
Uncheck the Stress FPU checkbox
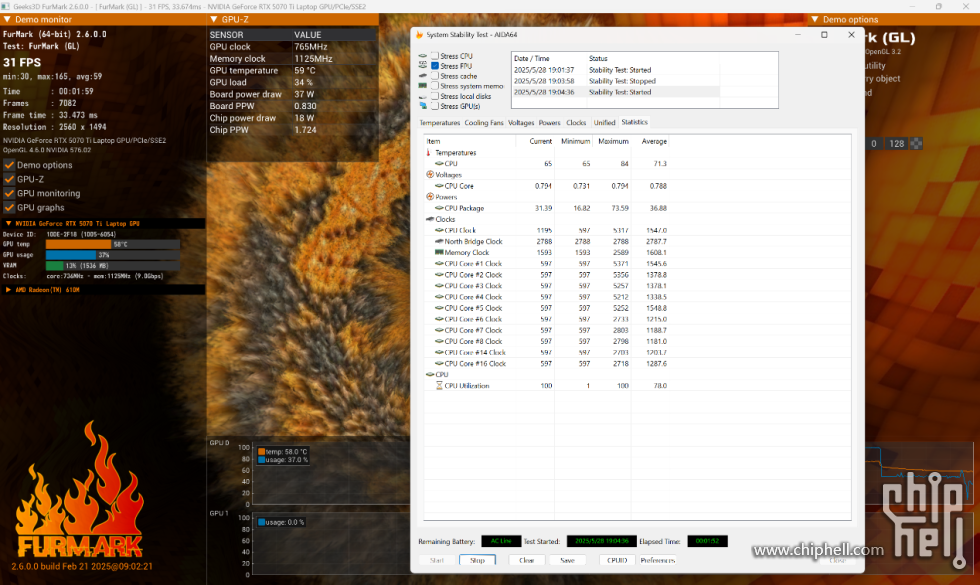[435, 66]
